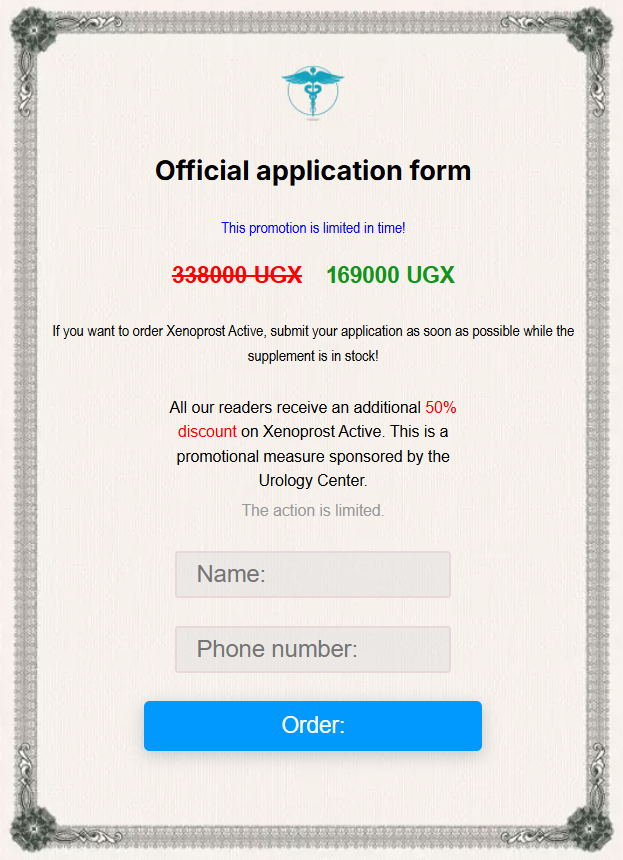Image resolution: width=623 pixels, height=860 pixels.
Task: Click the 'Urology Center.' text
Action: (x=313, y=480)
